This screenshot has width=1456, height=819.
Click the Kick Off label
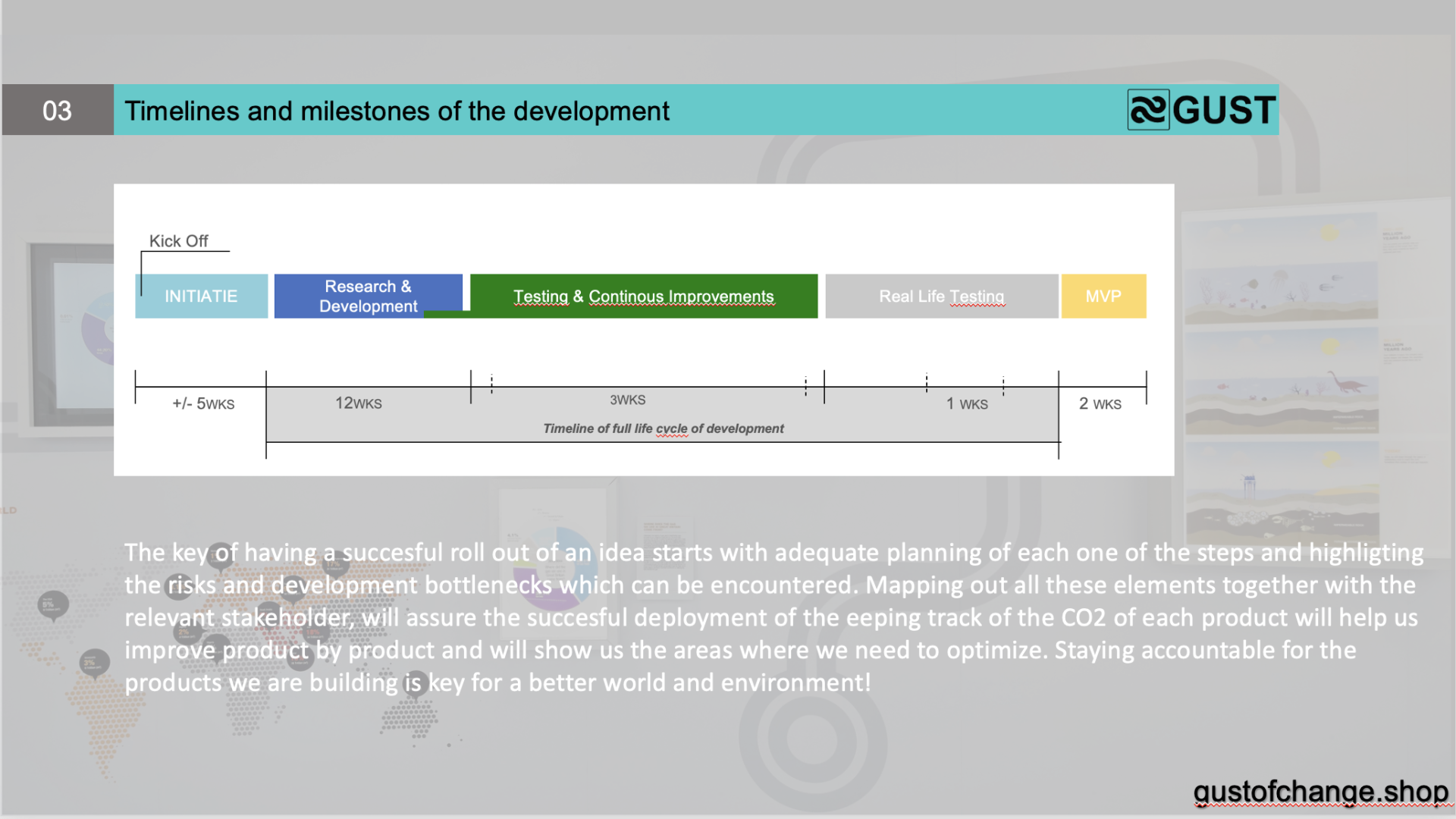[178, 241]
